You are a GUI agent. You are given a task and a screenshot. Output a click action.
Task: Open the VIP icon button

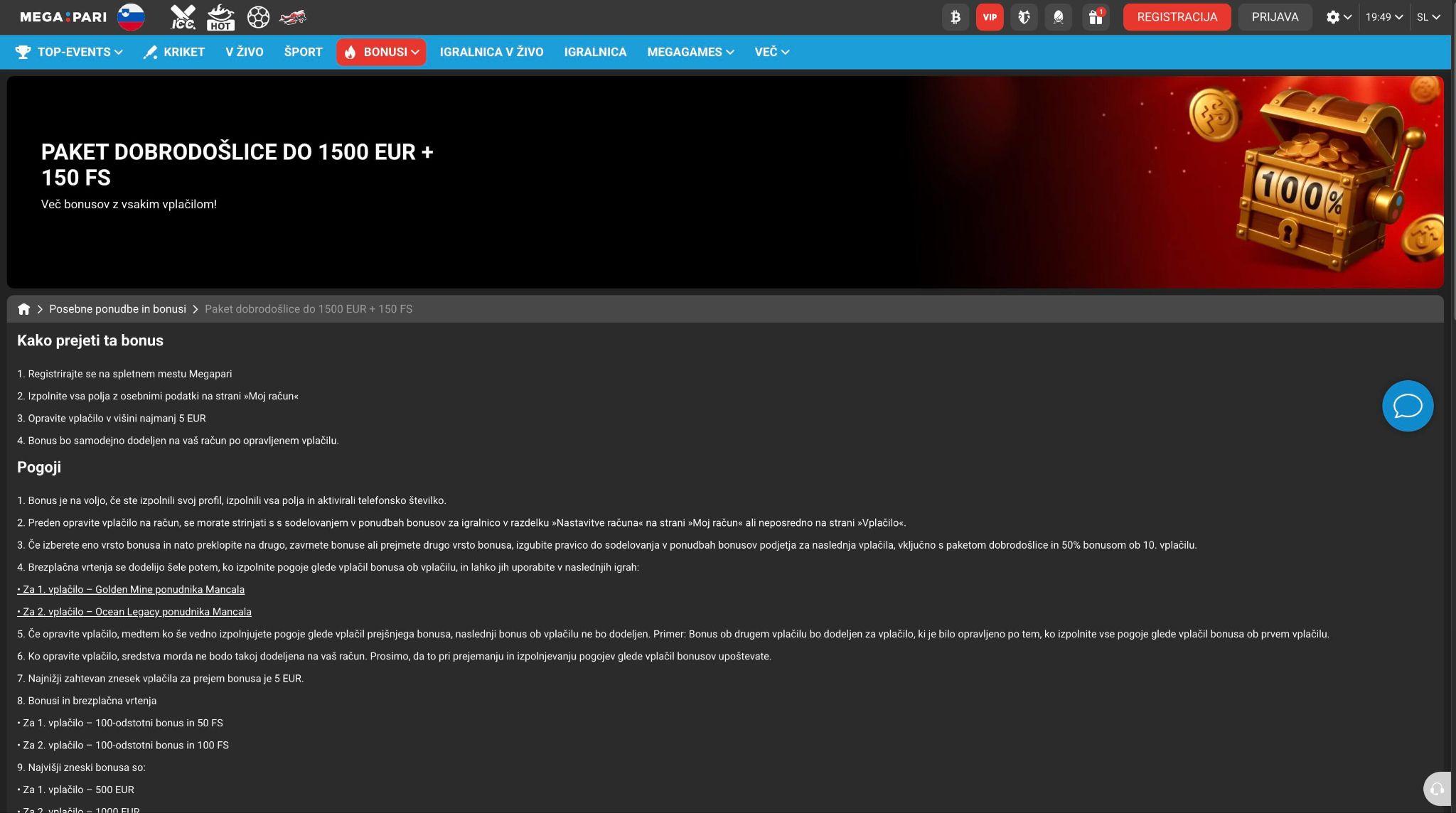point(990,17)
